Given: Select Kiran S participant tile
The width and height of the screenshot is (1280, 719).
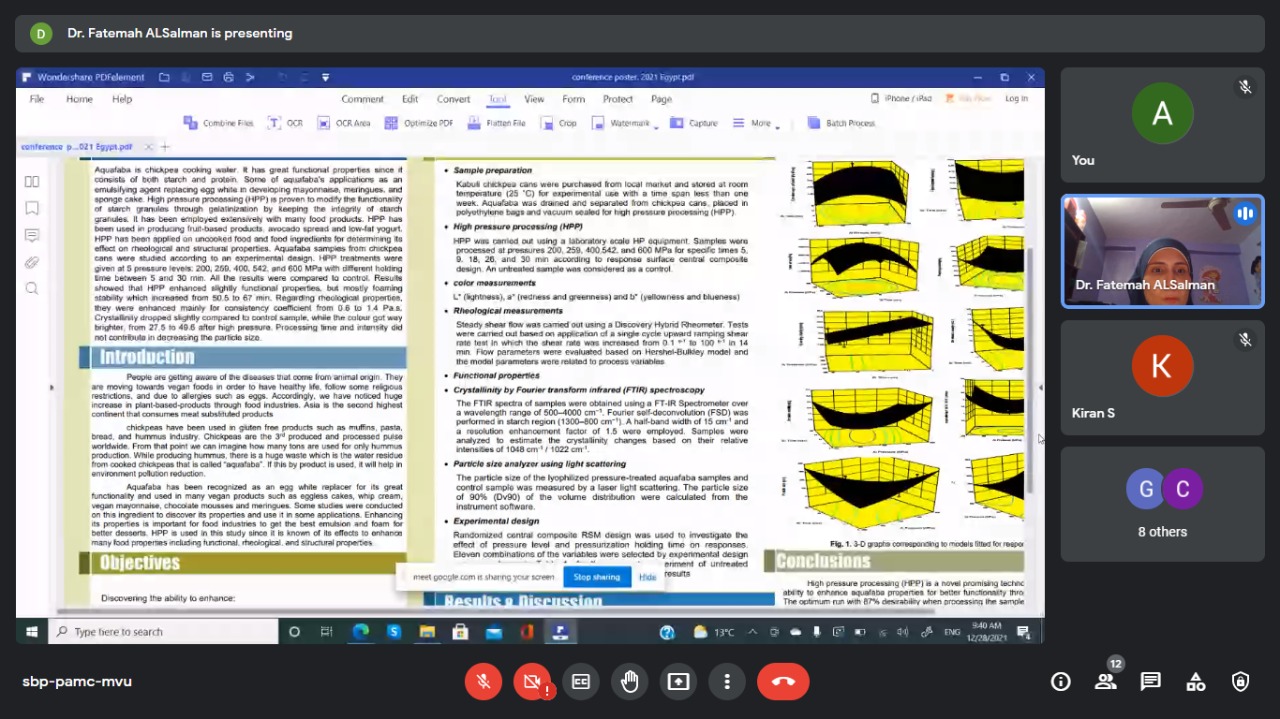Looking at the screenshot, I should [x=1163, y=377].
